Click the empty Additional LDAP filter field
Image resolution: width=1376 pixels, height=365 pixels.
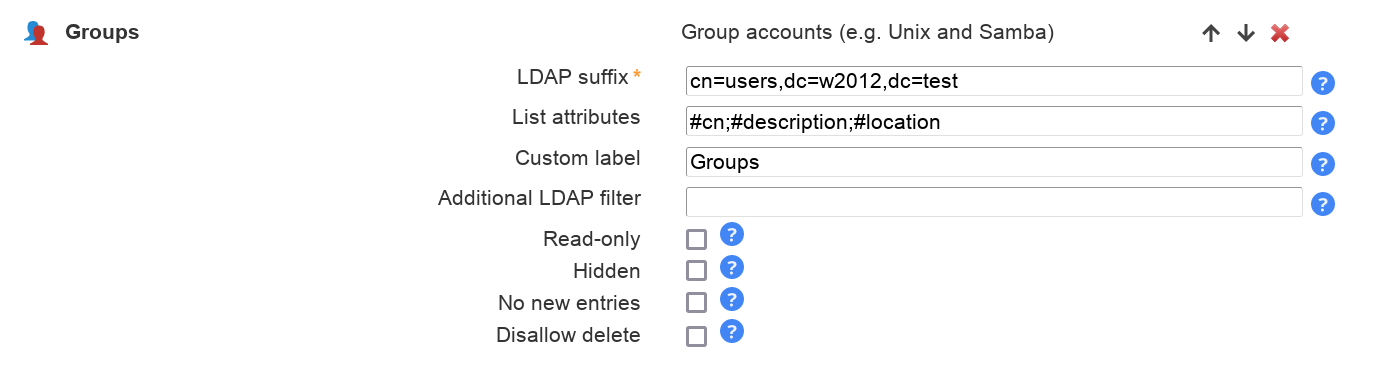click(x=994, y=202)
